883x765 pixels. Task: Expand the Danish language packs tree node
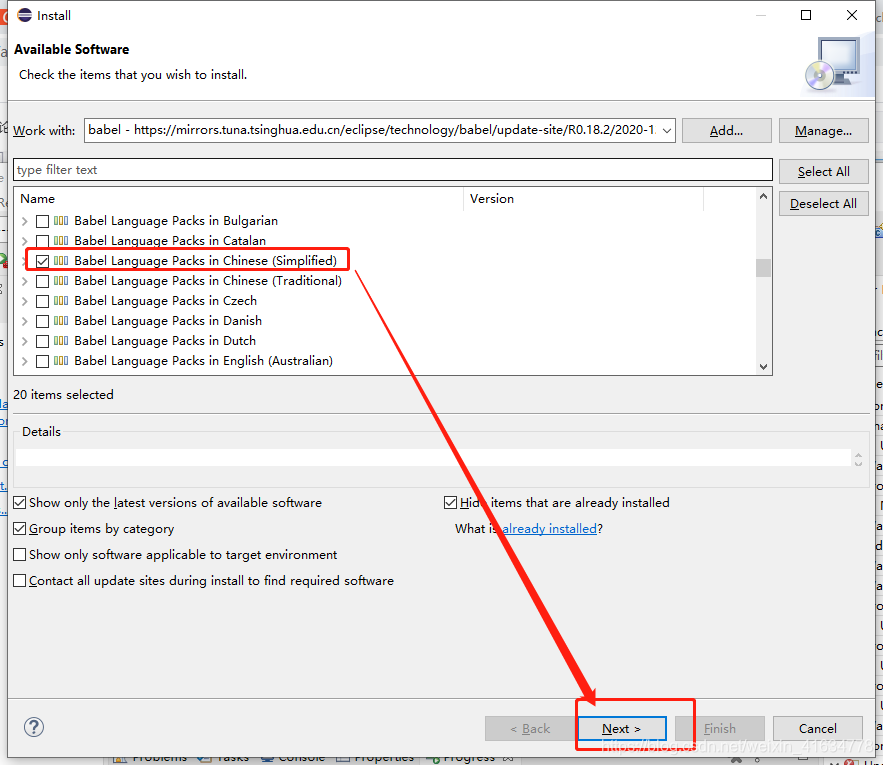(24, 321)
